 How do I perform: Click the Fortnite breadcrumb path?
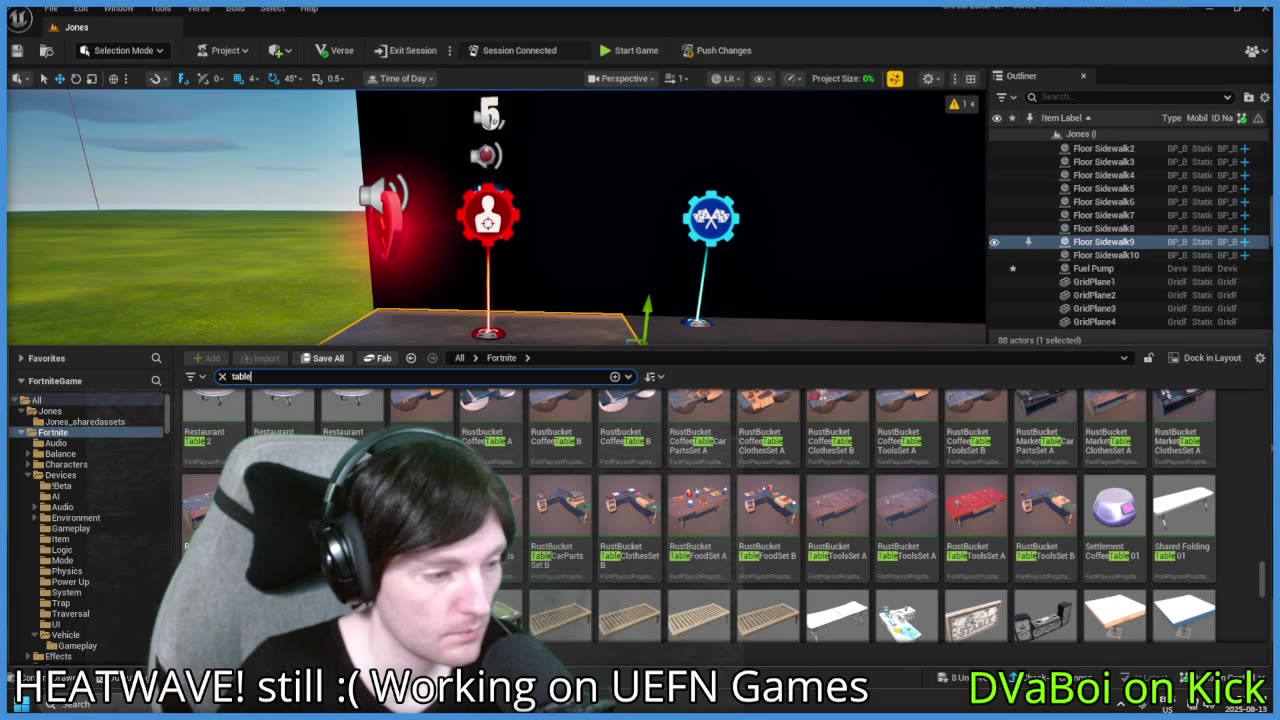pyautogui.click(x=501, y=358)
